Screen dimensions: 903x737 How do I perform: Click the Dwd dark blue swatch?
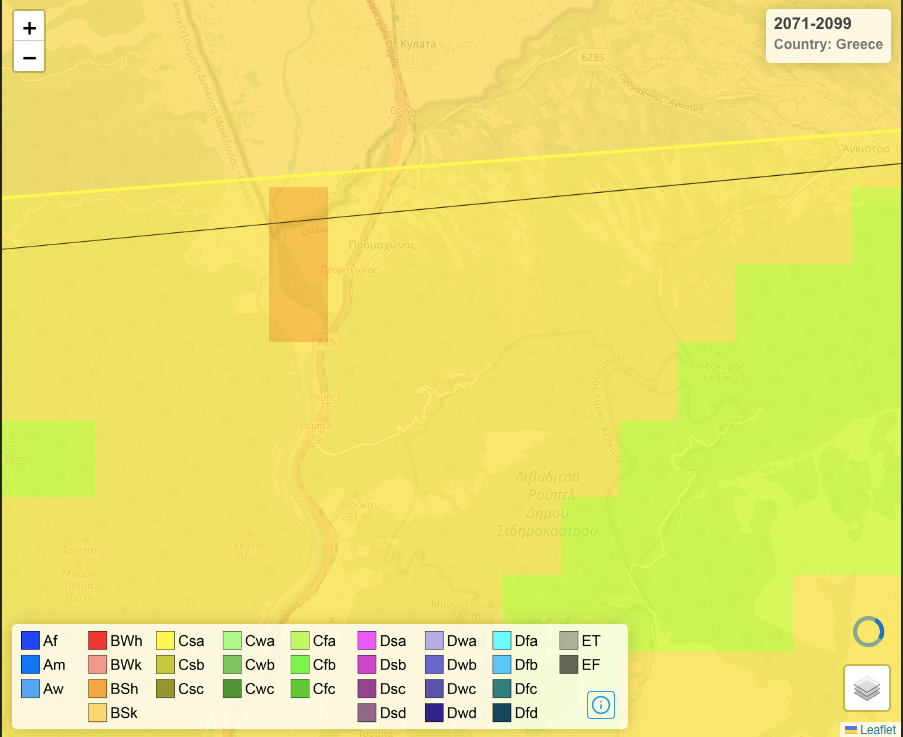pos(434,713)
